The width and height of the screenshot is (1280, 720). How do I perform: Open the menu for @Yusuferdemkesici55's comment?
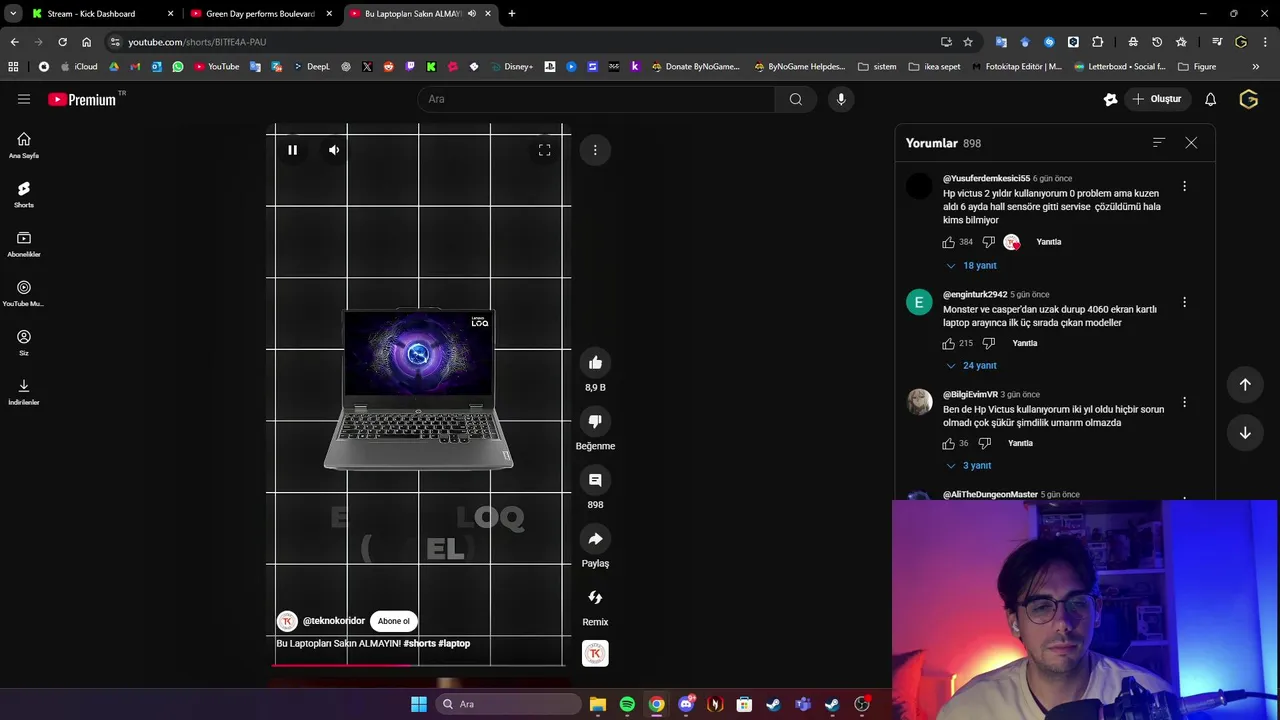tap(1184, 186)
